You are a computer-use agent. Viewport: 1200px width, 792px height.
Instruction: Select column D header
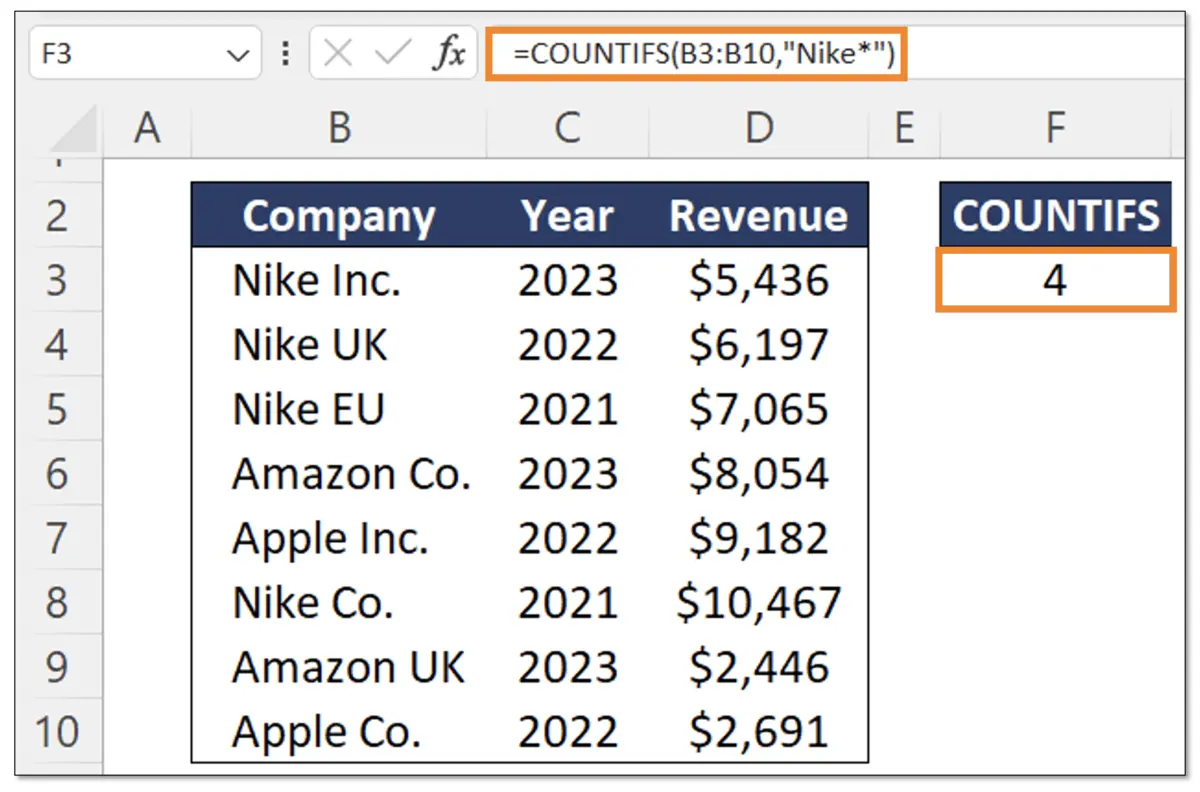760,128
